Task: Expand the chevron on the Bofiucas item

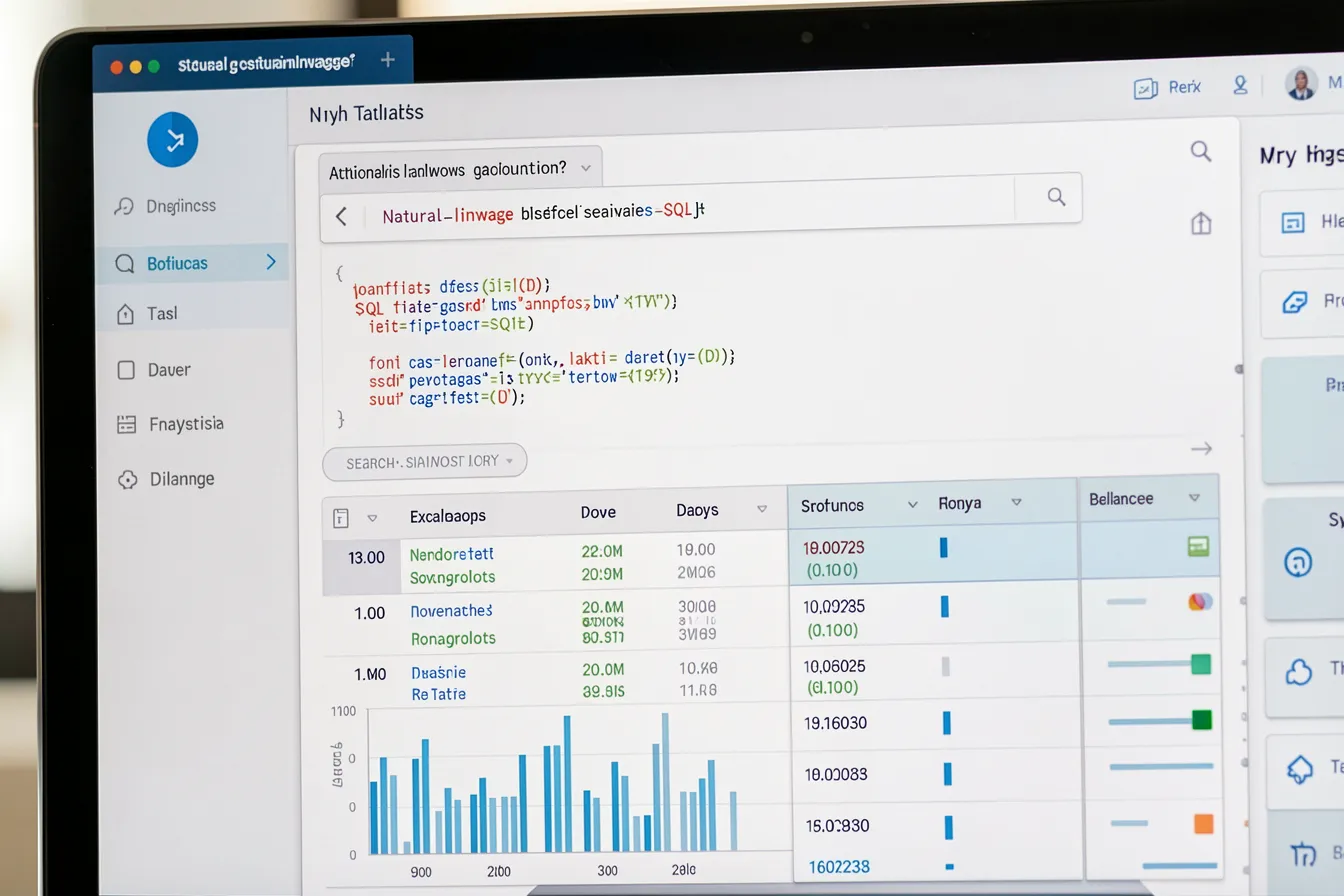Action: pyautogui.click(x=271, y=262)
